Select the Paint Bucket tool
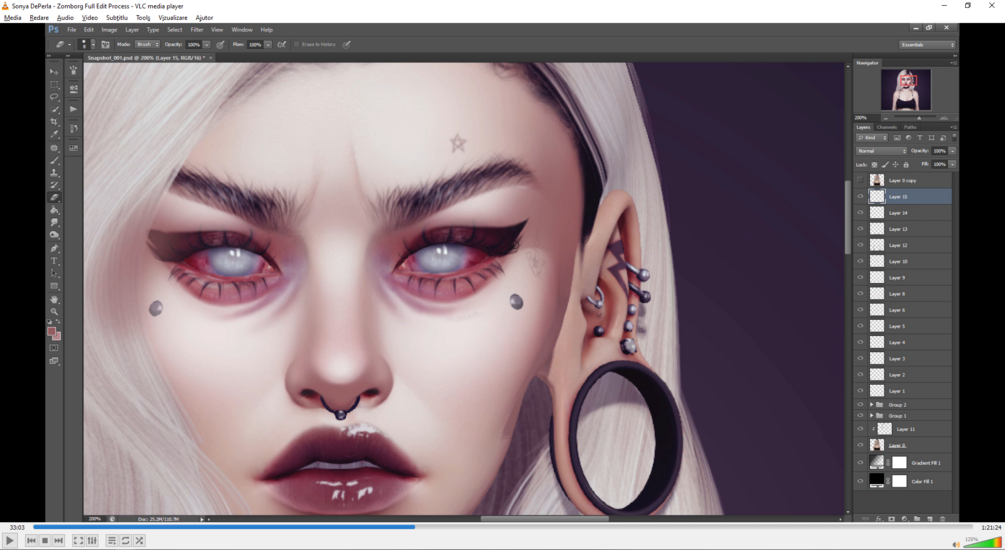This screenshot has width=1005, height=550. click(x=54, y=210)
